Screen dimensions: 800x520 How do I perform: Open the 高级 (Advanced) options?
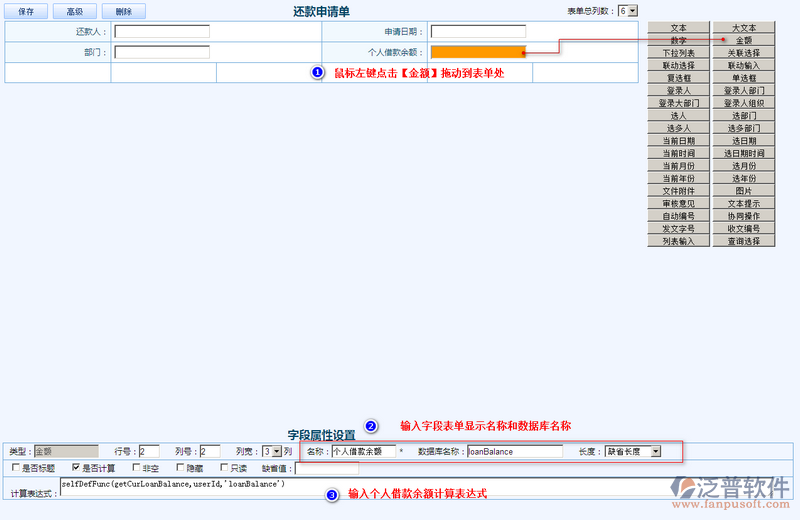(x=75, y=11)
